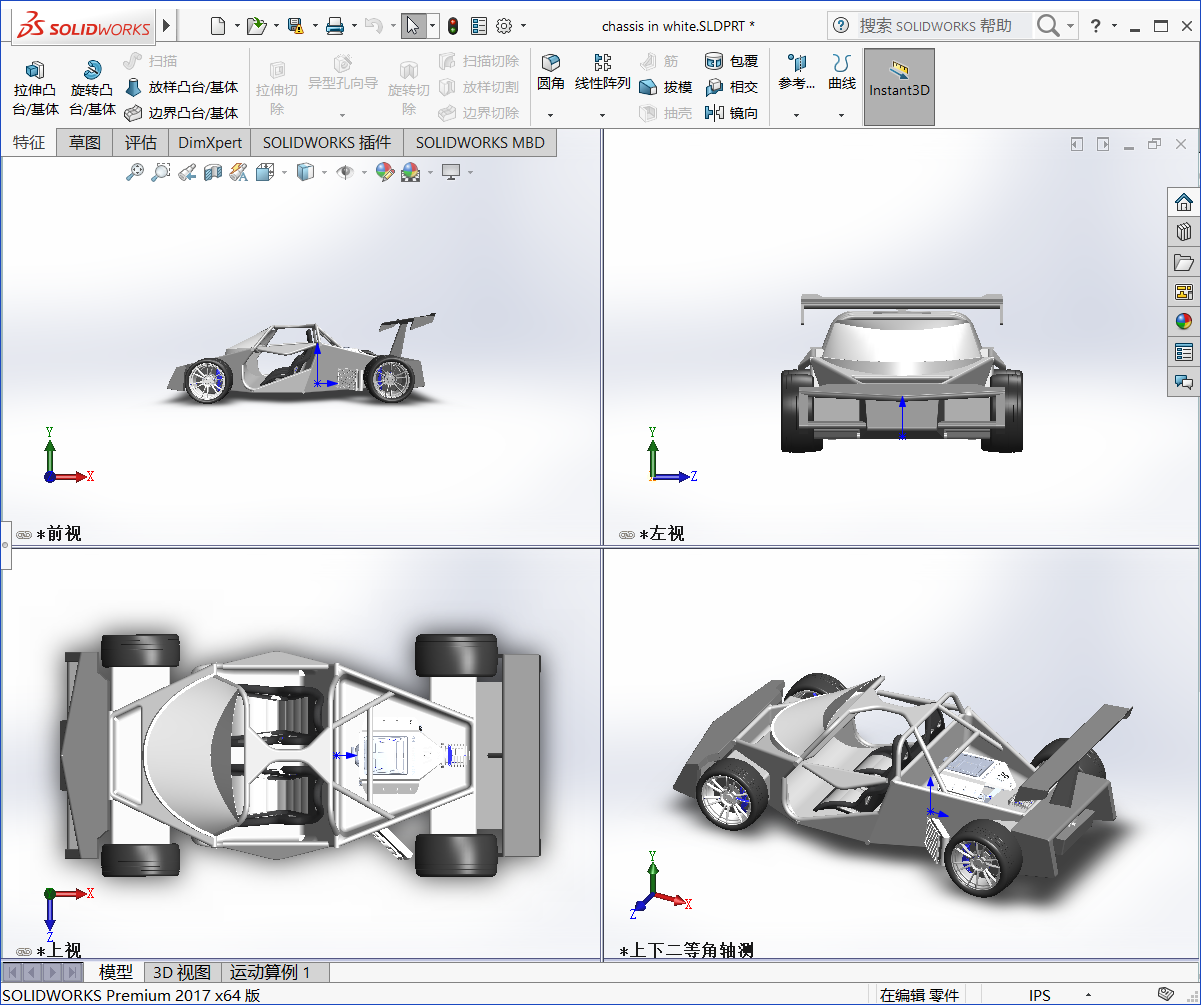Click the Extruded Boss/Base (拉伸凸台/基体) tool
The image size is (1201, 1005).
(36, 87)
